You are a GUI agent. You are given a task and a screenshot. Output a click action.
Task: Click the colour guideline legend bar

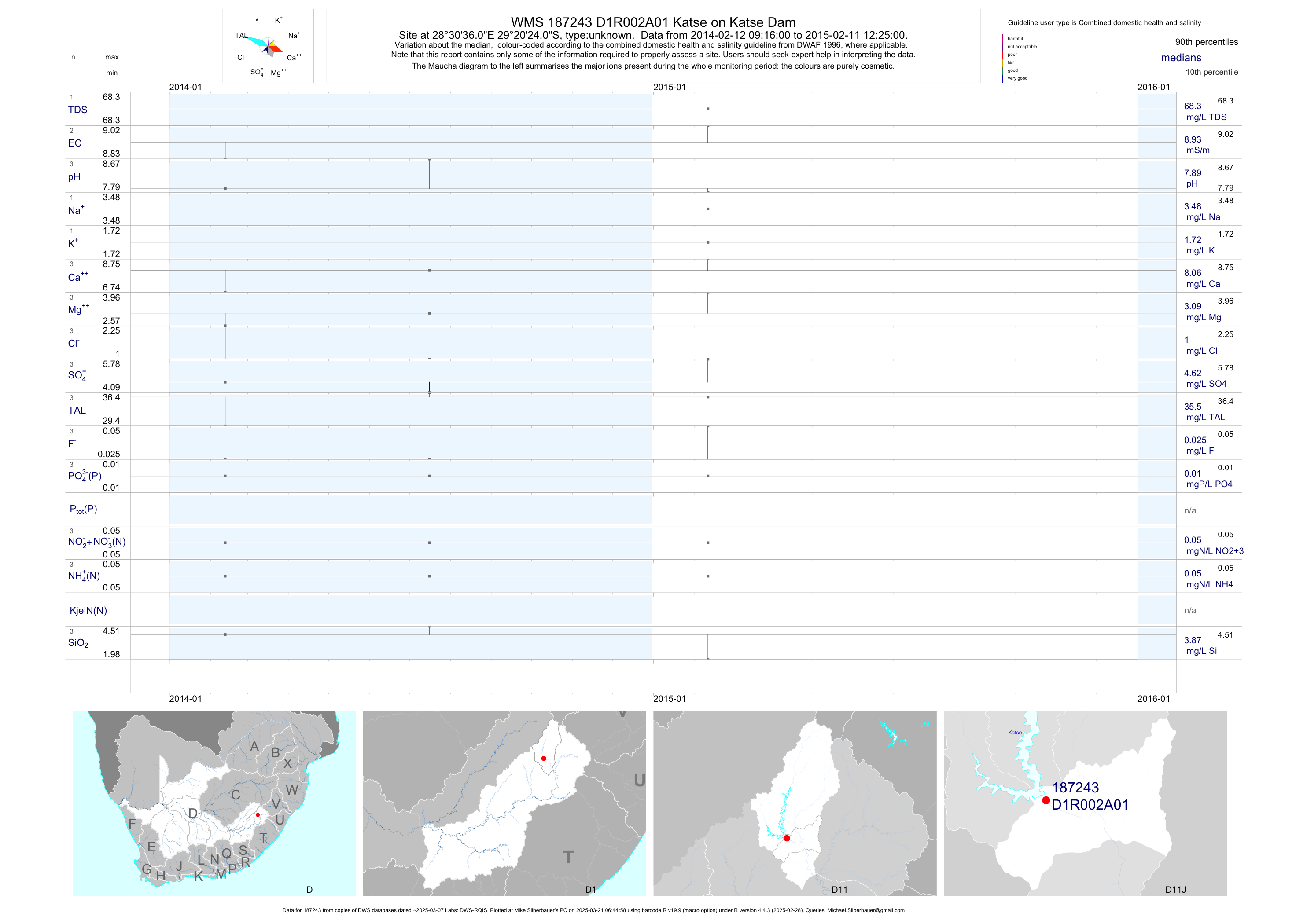(1002, 58)
